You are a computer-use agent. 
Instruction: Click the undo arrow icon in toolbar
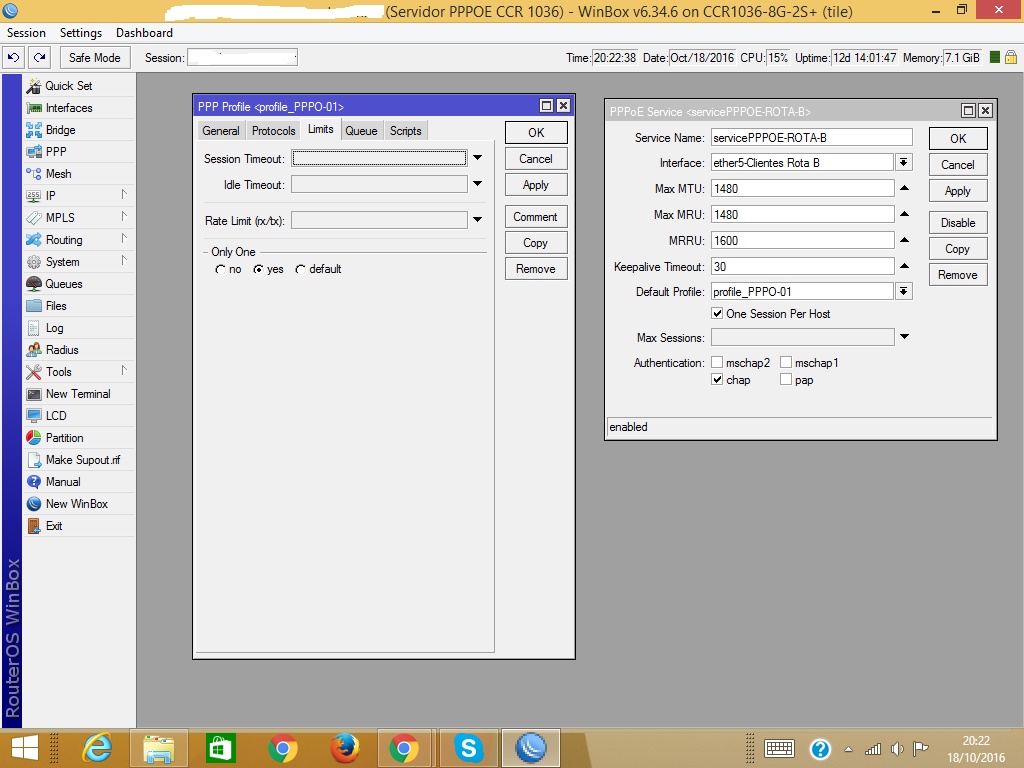point(14,58)
